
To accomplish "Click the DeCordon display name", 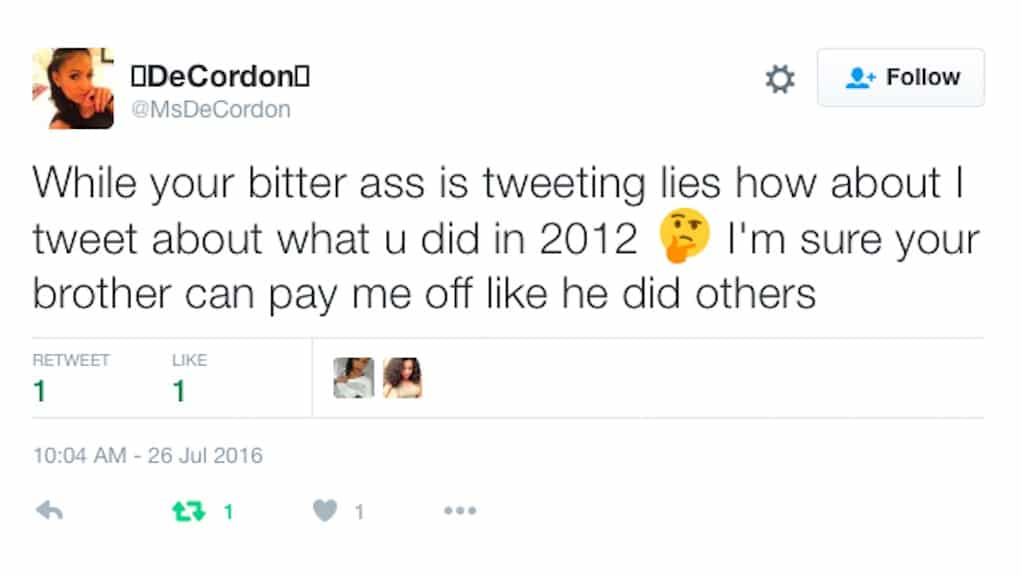I will pos(220,76).
